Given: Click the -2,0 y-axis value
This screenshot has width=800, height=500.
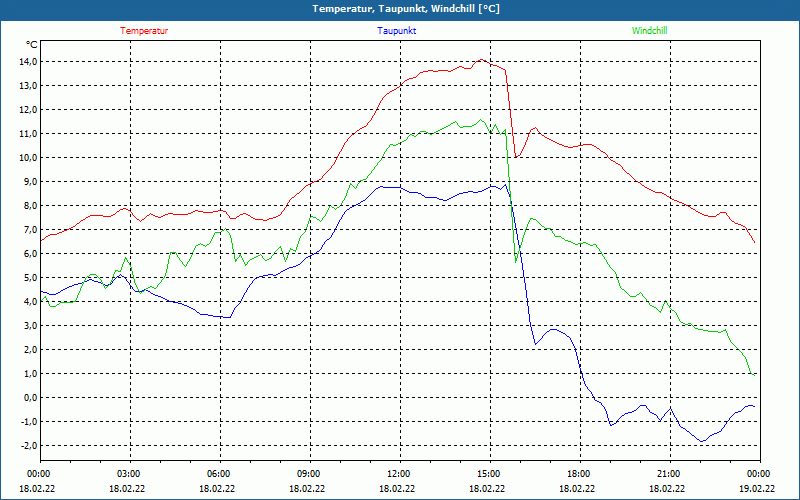Looking at the screenshot, I should pos(30,445).
